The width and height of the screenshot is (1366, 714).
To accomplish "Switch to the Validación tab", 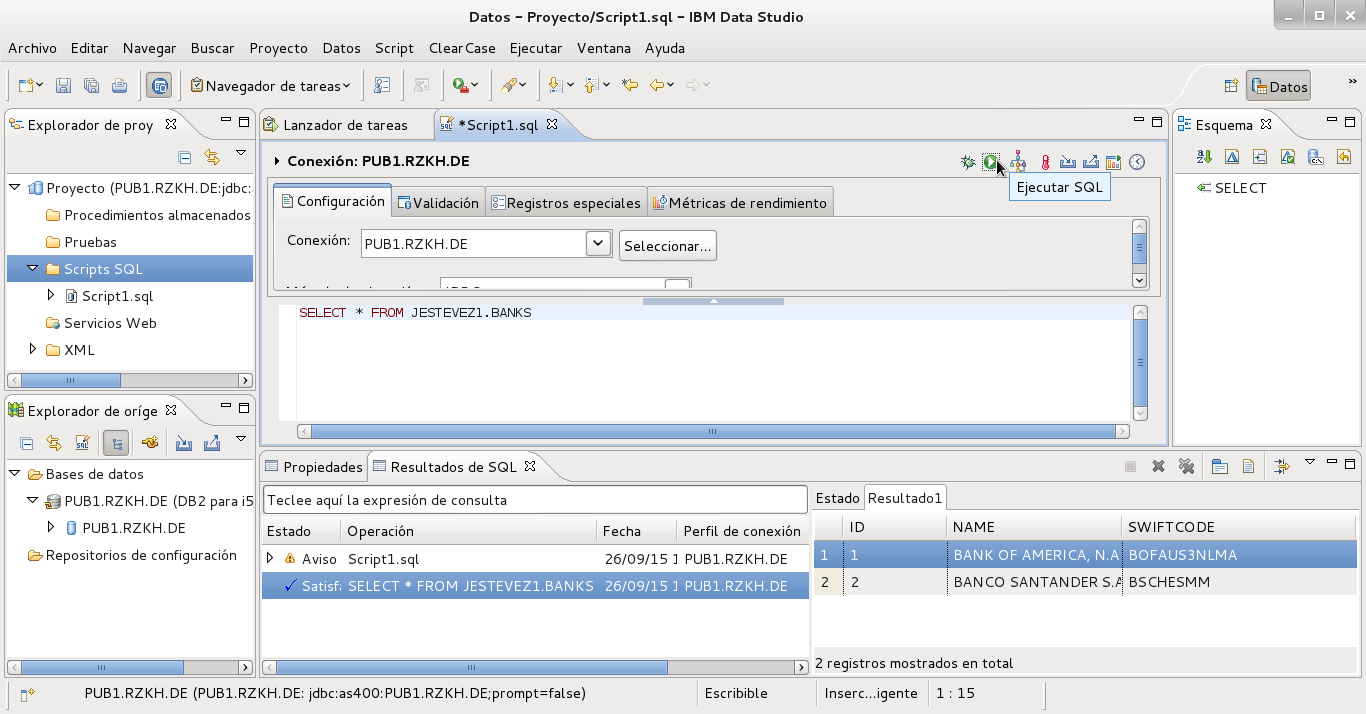I will (x=438, y=203).
